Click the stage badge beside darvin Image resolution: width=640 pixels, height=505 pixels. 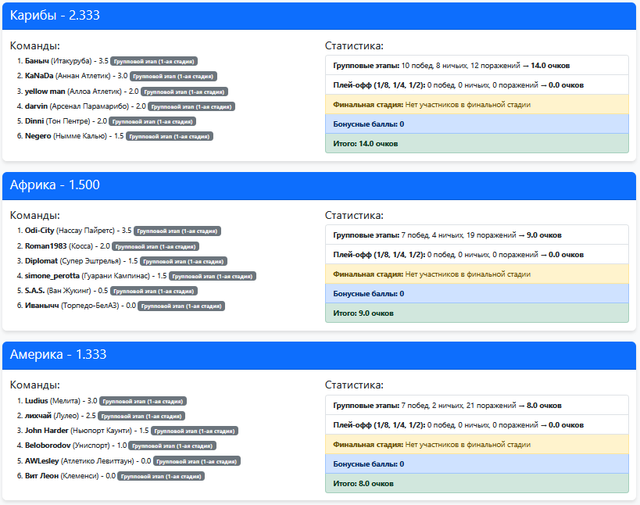click(x=196, y=106)
